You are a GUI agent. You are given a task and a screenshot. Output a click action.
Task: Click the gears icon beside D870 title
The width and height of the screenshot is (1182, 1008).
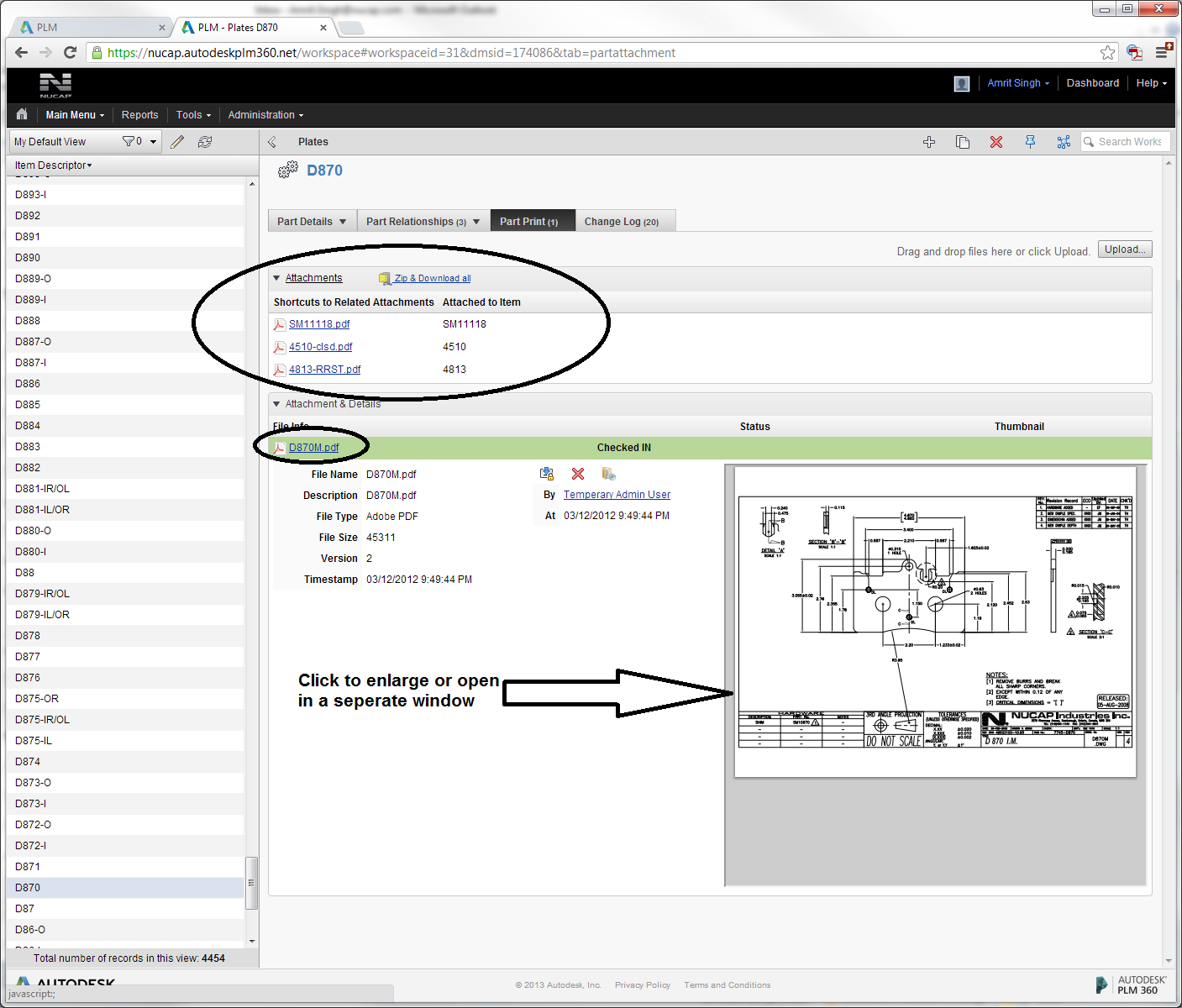(x=288, y=170)
